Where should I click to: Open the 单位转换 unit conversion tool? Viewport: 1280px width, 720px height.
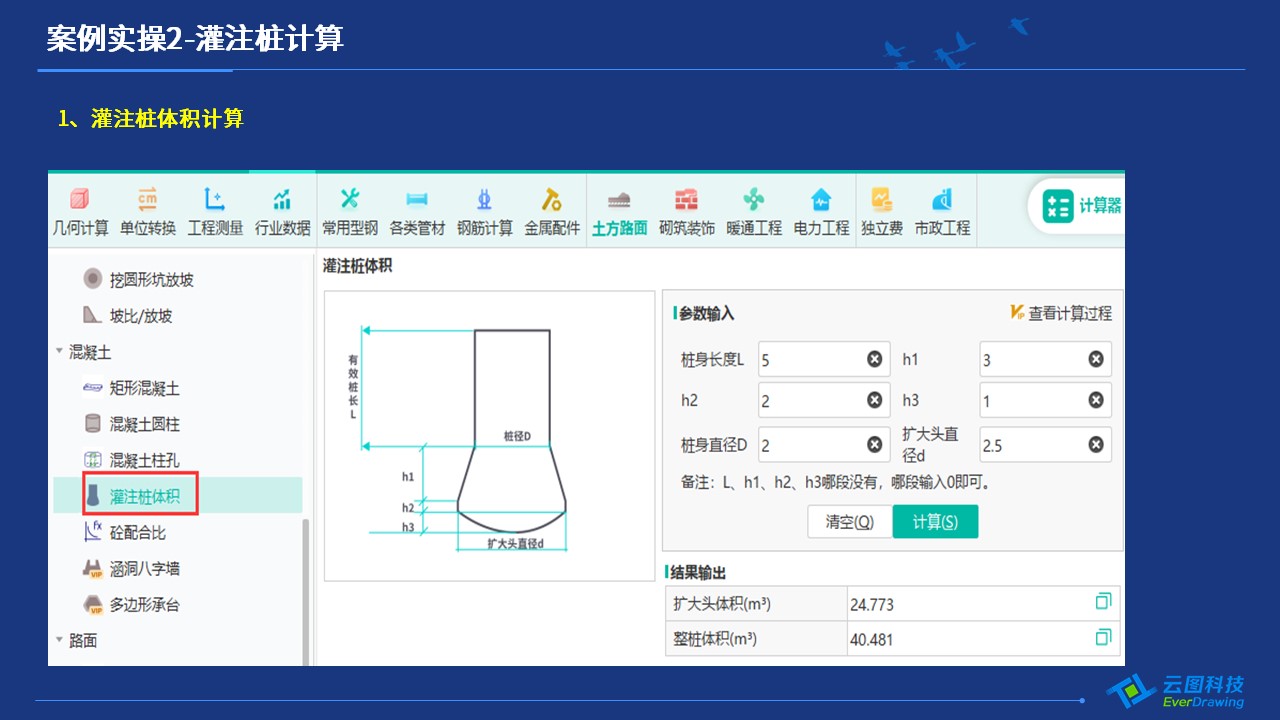[148, 211]
